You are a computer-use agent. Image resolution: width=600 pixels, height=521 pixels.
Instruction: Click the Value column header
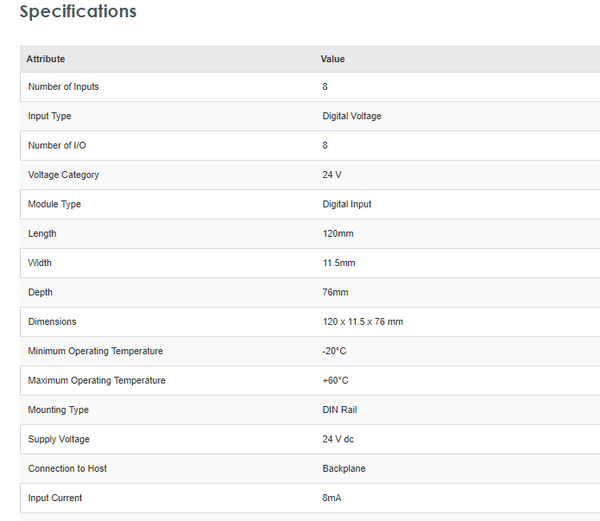coord(332,59)
